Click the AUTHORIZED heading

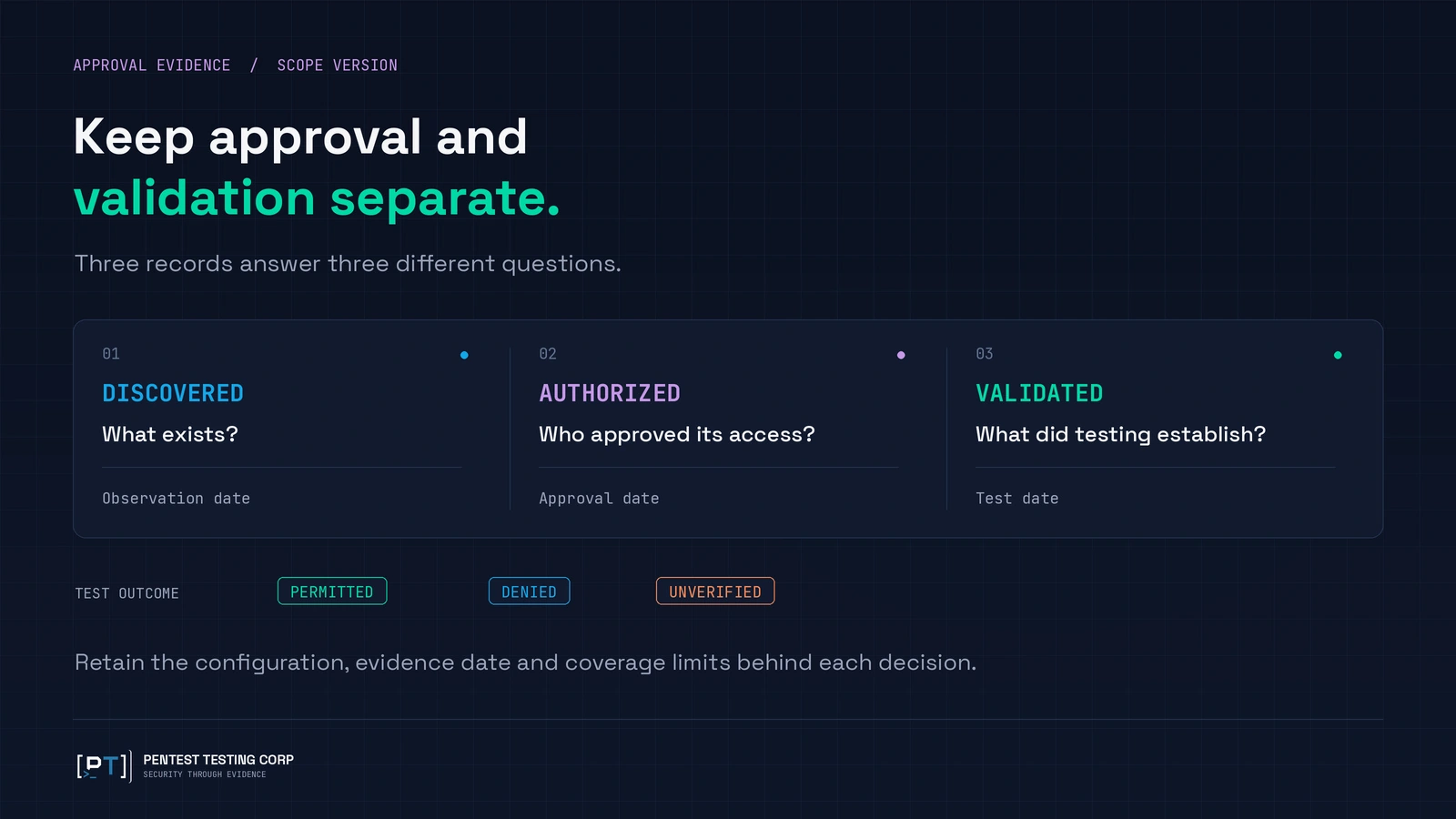(x=610, y=393)
